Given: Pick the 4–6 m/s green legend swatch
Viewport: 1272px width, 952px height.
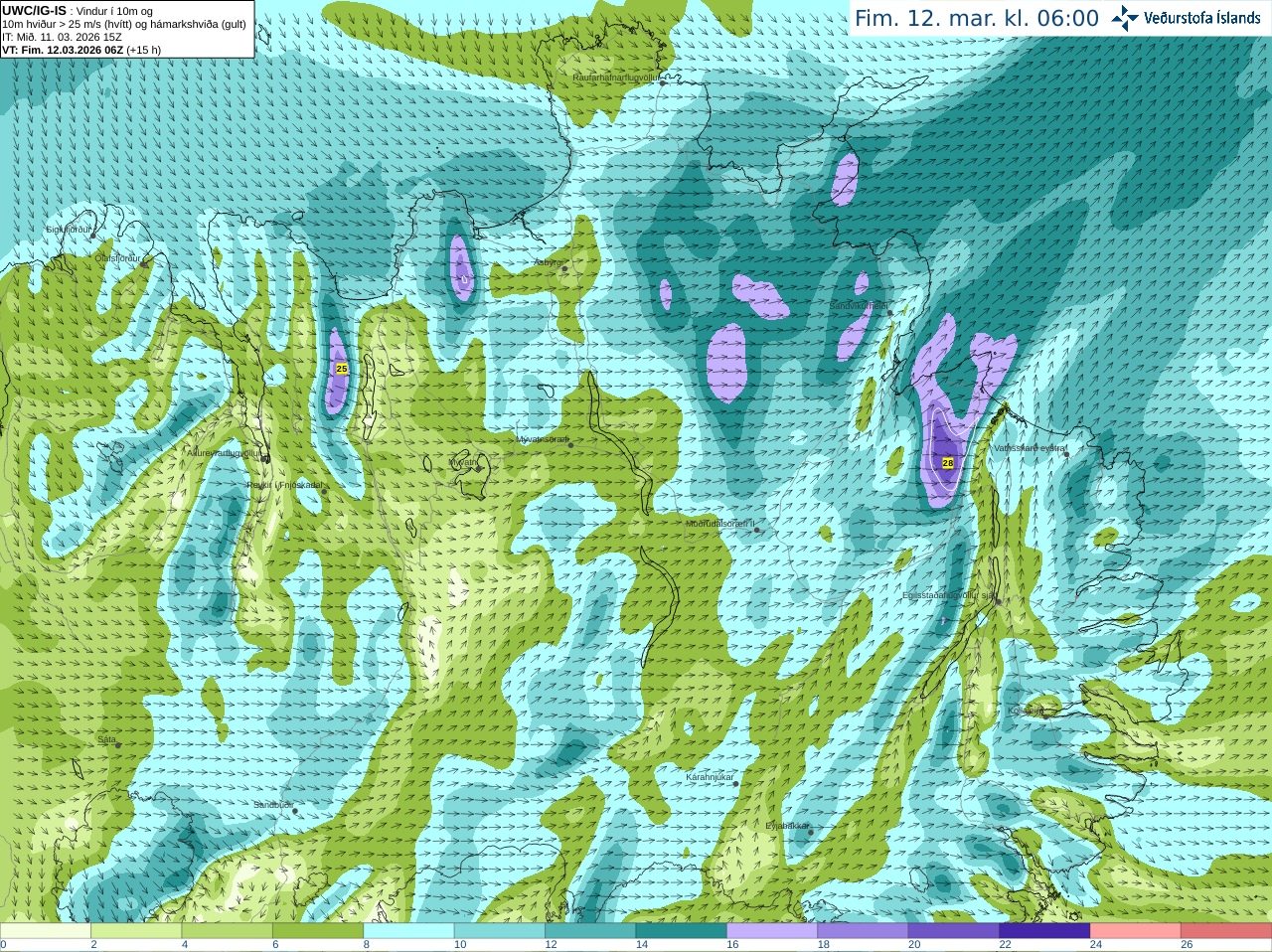Looking at the screenshot, I should [227, 931].
